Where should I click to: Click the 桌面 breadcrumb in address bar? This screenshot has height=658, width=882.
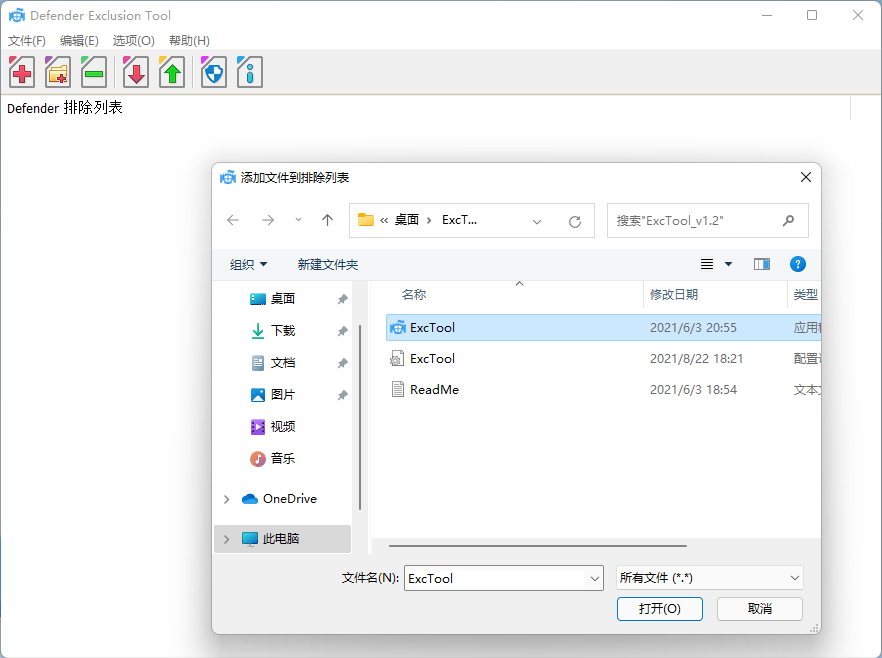(x=407, y=220)
